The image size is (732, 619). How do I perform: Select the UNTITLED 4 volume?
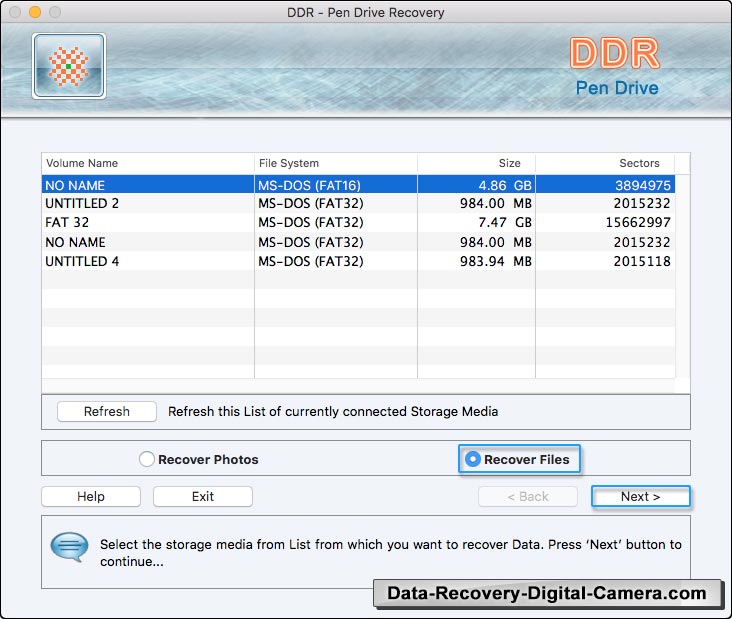358,261
